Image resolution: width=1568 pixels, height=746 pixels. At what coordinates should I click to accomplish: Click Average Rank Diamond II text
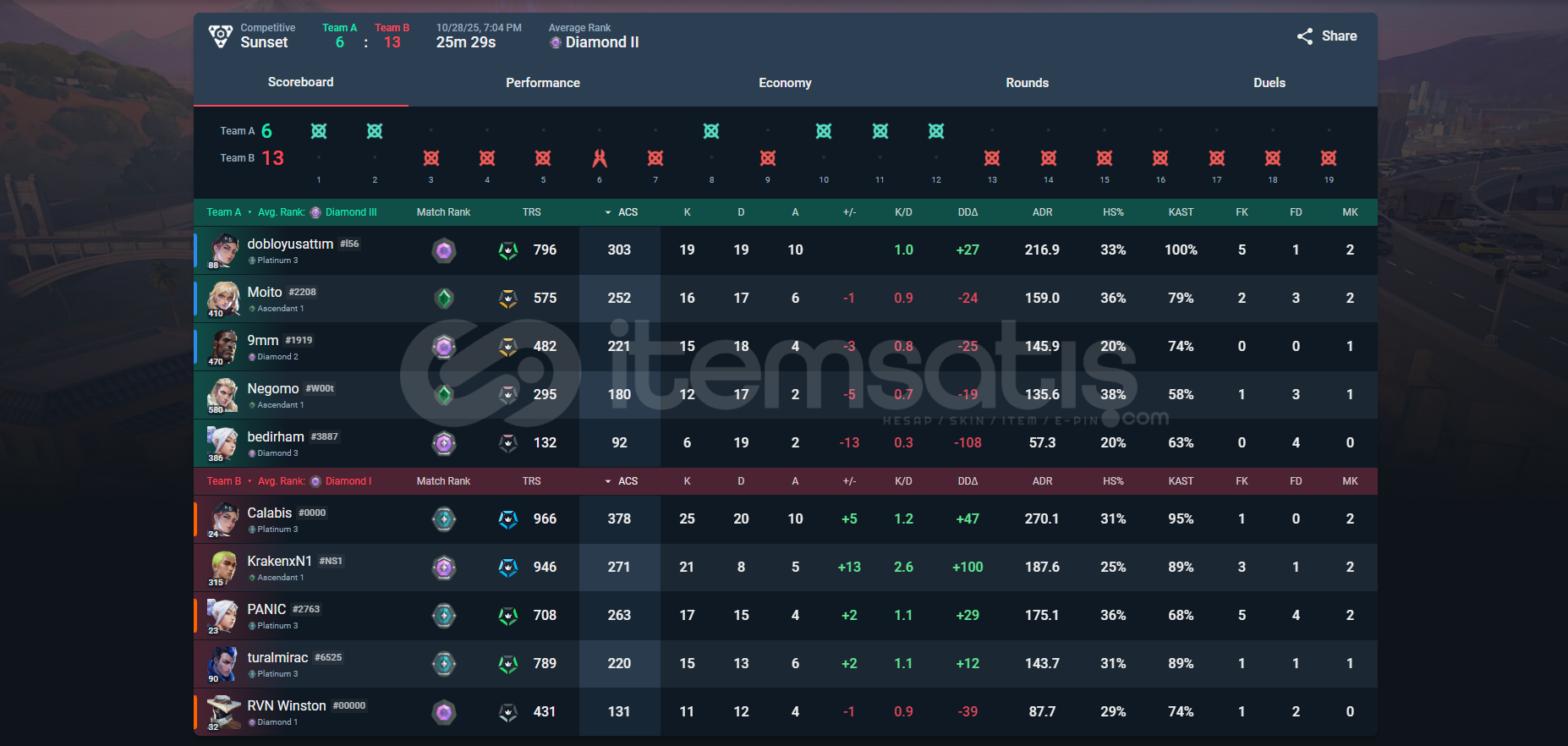coord(602,42)
